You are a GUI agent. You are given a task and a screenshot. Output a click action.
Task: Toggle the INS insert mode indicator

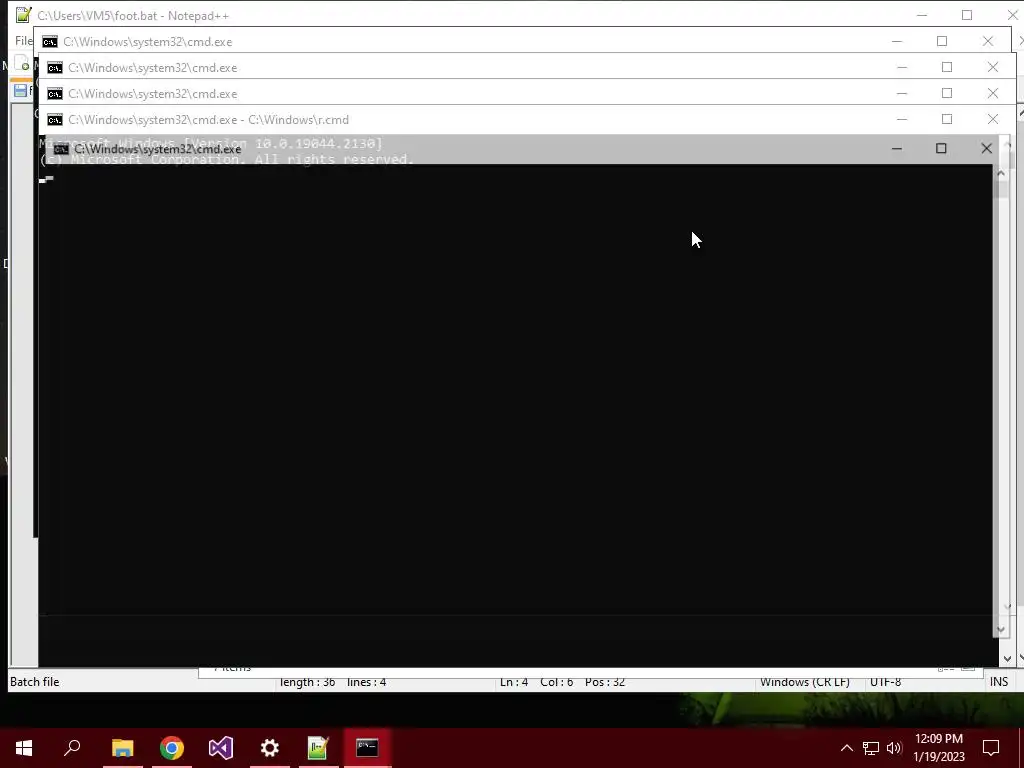point(999,682)
